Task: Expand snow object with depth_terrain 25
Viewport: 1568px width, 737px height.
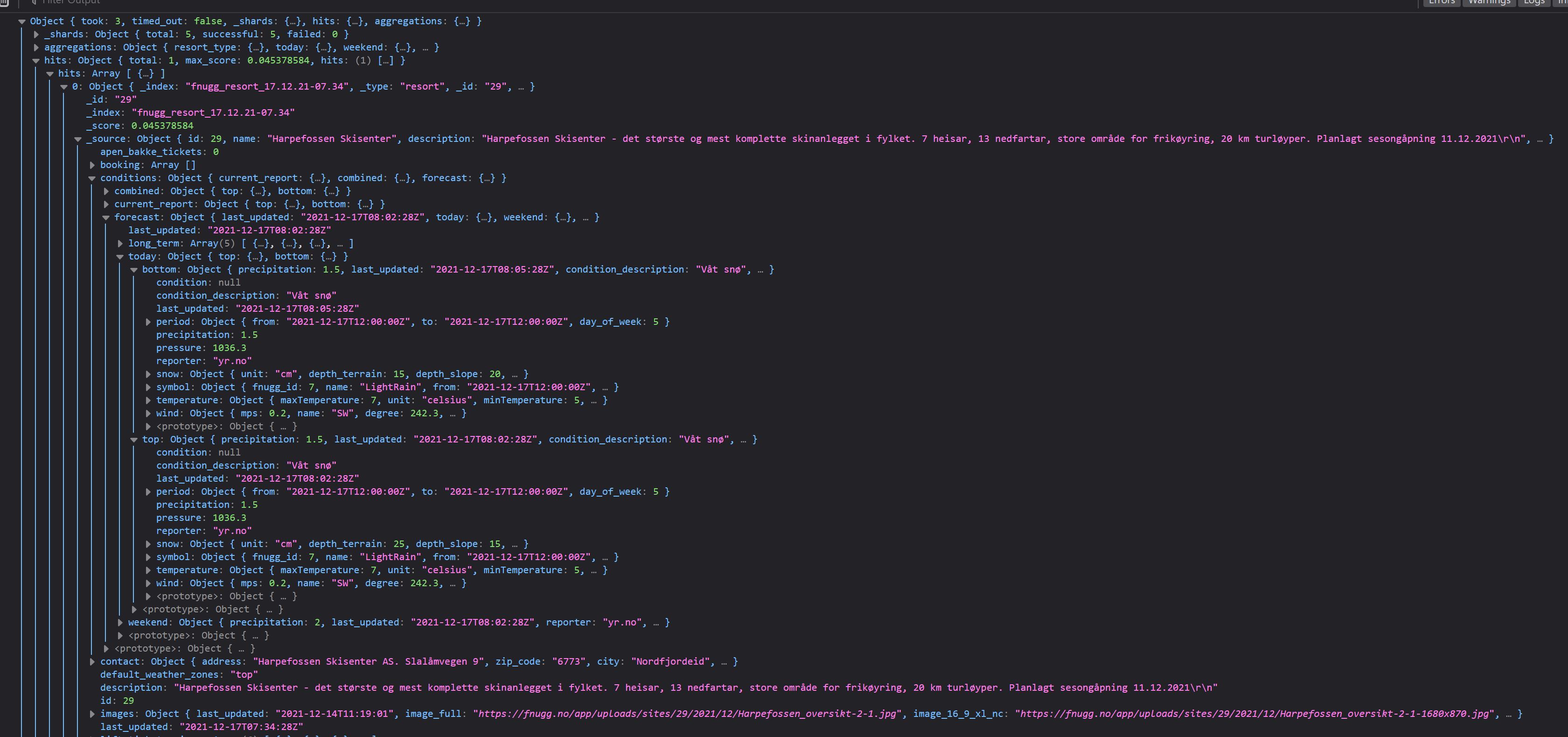Action: click(x=148, y=544)
